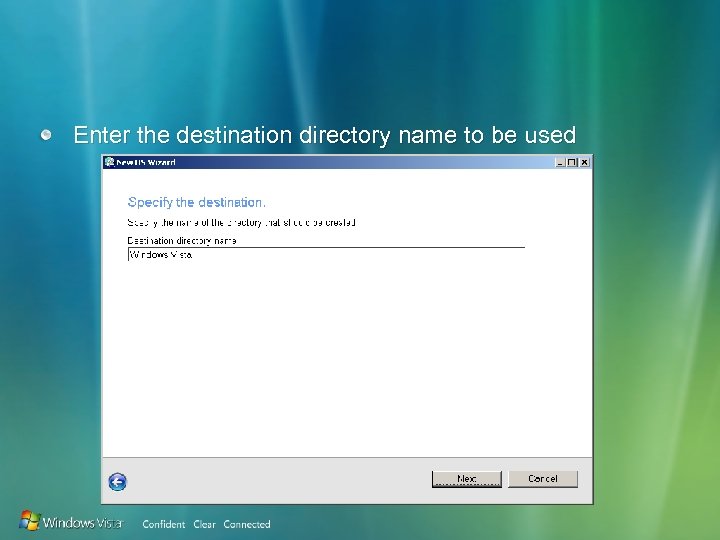The height and width of the screenshot is (540, 720).
Task: Focus the Destination directory name text field
Action: [326, 254]
